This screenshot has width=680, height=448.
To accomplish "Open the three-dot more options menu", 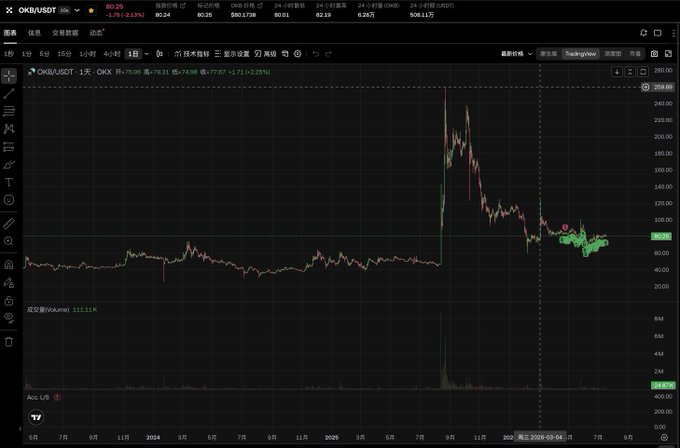I will tap(673, 33).
